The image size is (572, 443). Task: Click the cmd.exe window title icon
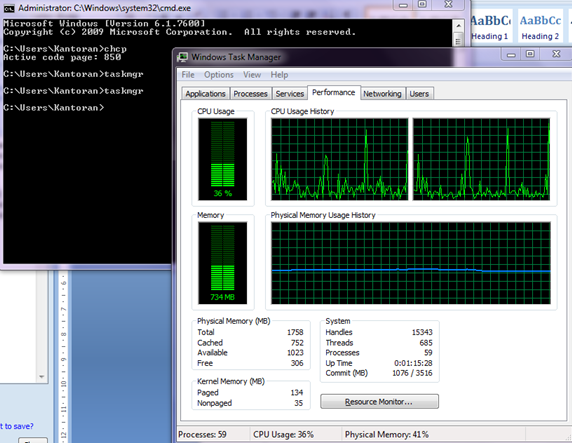(9, 8)
